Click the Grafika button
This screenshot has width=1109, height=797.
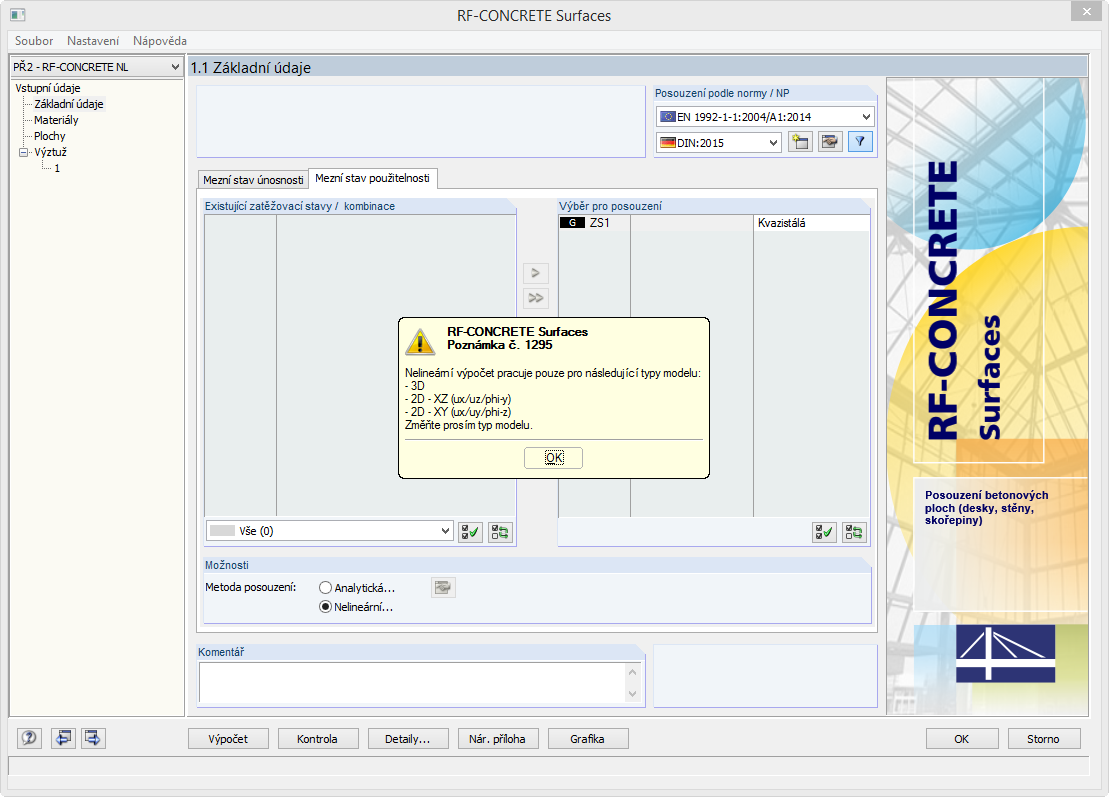coord(588,739)
